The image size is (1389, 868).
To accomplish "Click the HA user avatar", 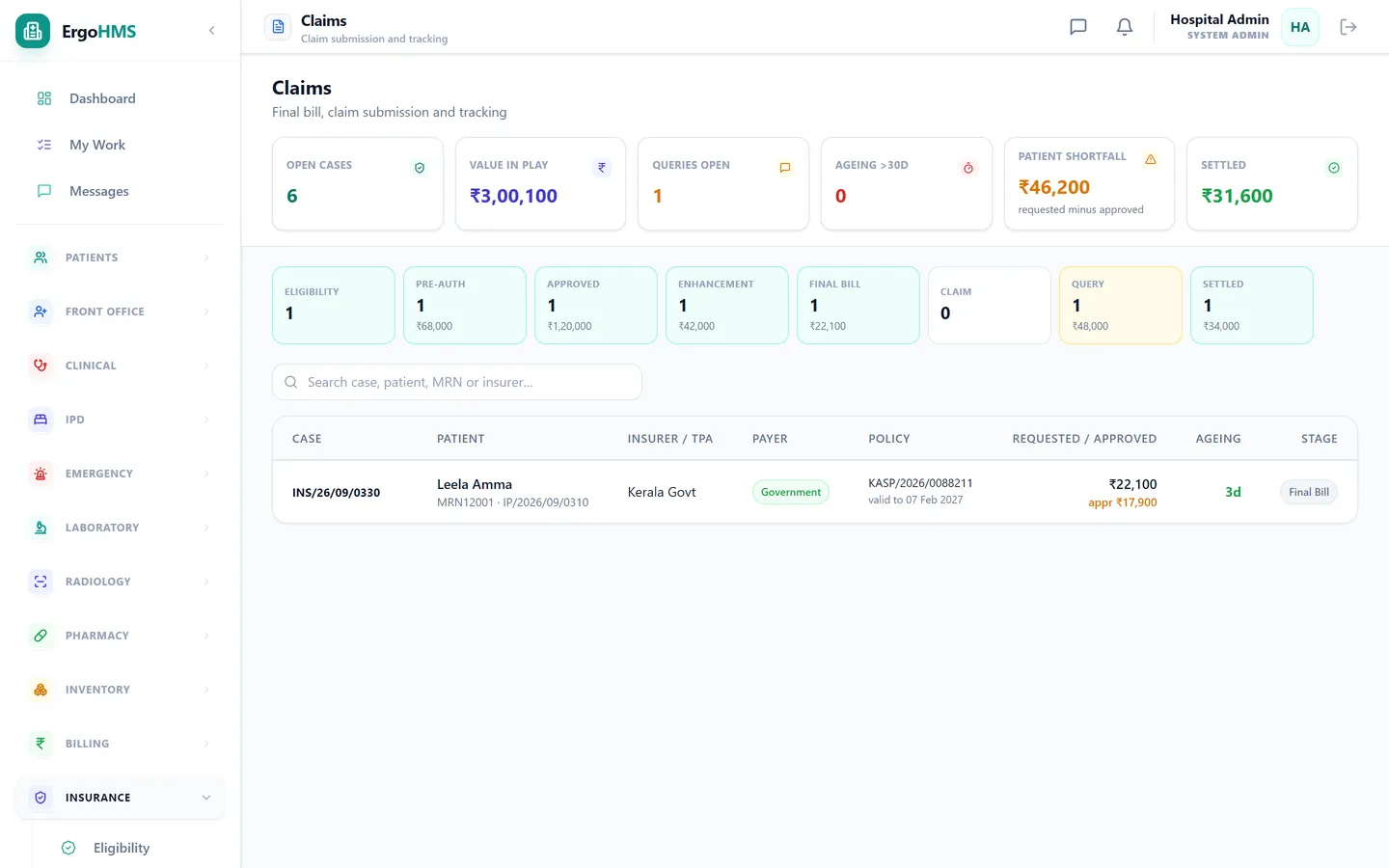I will (1300, 27).
